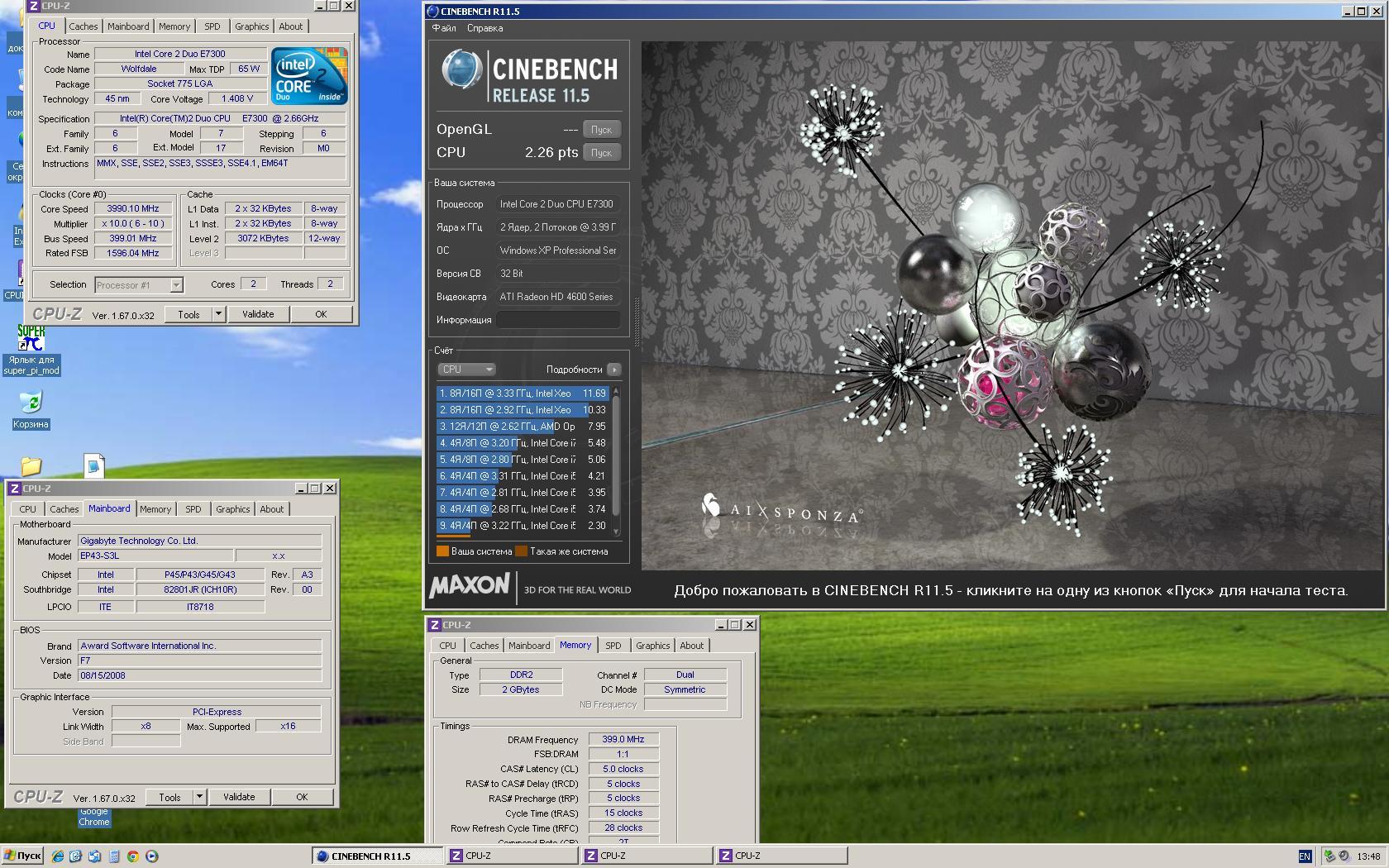Open SPD tab in Mainboard CPU-Z window
Screen dimensions: 1389x868
[193, 509]
